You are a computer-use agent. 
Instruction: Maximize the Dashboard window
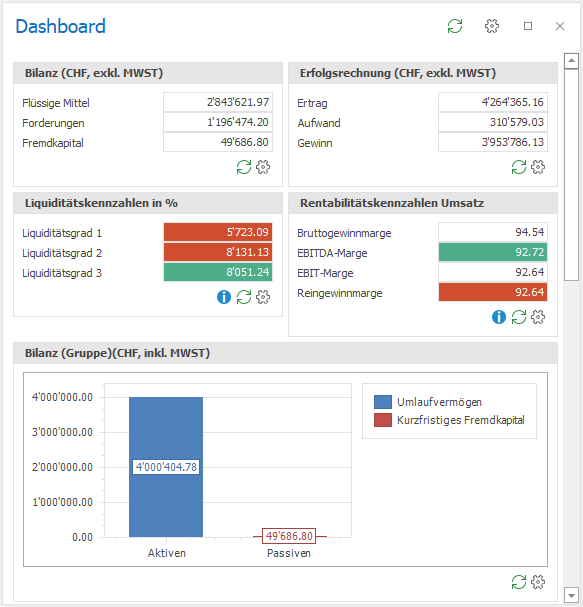click(x=528, y=26)
